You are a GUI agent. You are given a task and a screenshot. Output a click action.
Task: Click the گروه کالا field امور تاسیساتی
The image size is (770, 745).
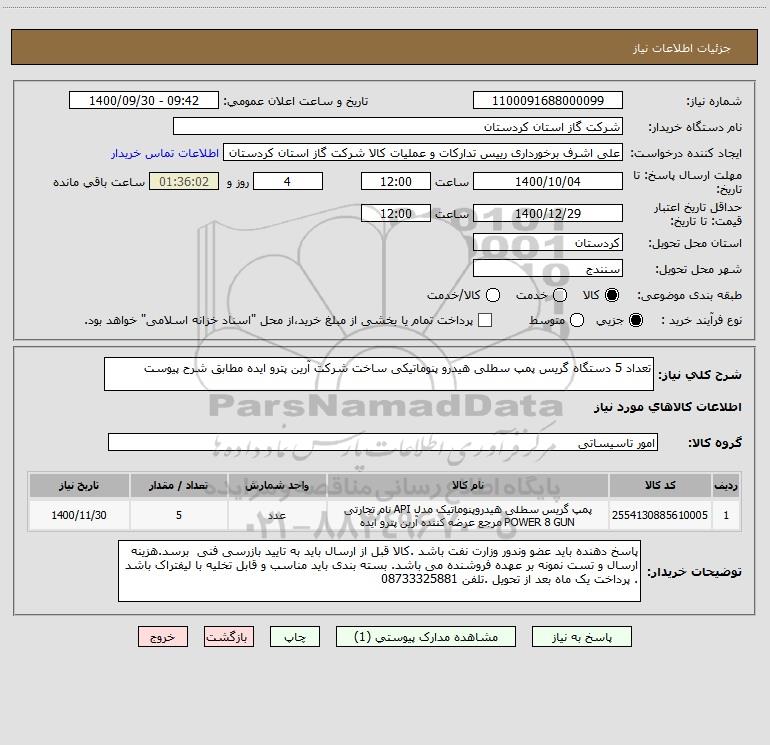click(383, 442)
